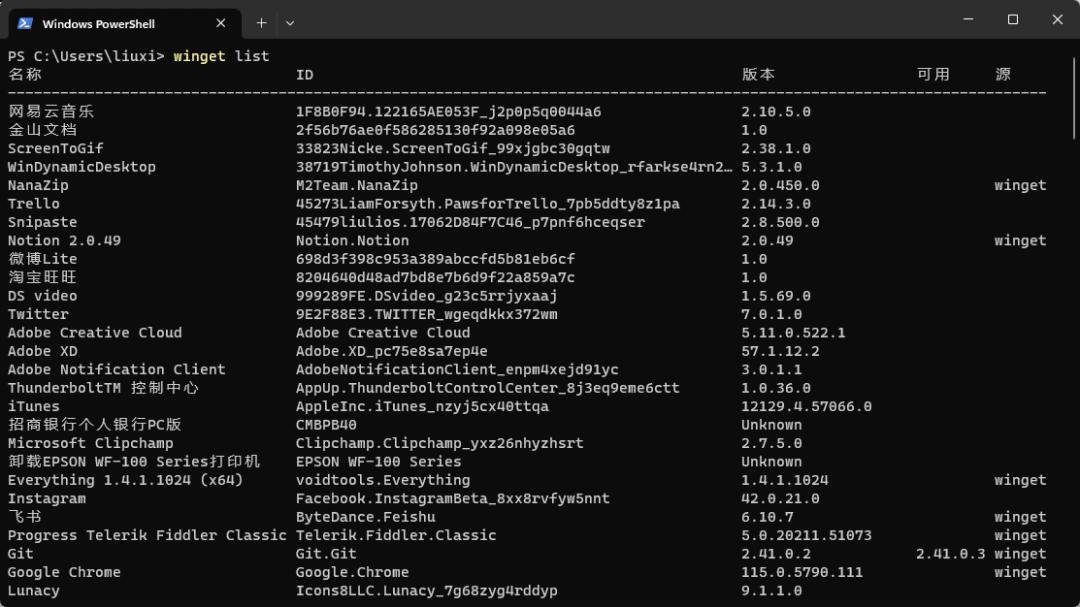Click Adobe XD version 57.1.12.2

(x=780, y=351)
